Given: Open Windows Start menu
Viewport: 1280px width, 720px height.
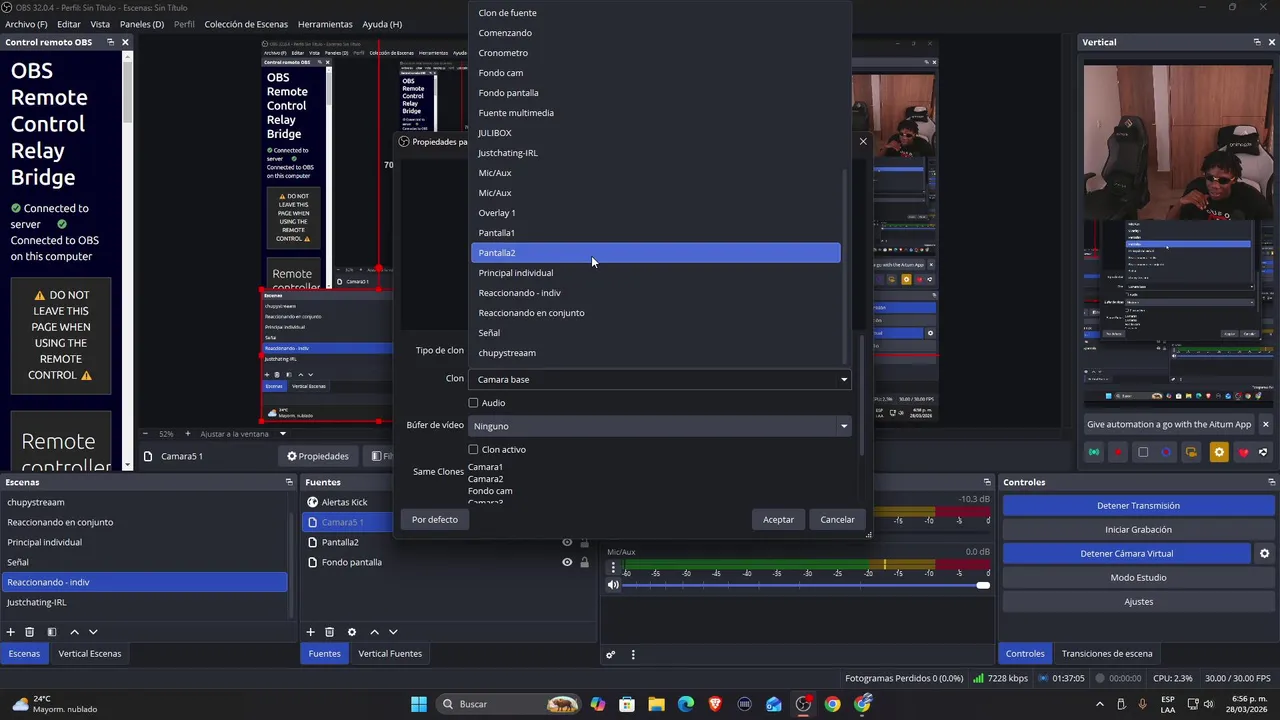Looking at the screenshot, I should [419, 704].
